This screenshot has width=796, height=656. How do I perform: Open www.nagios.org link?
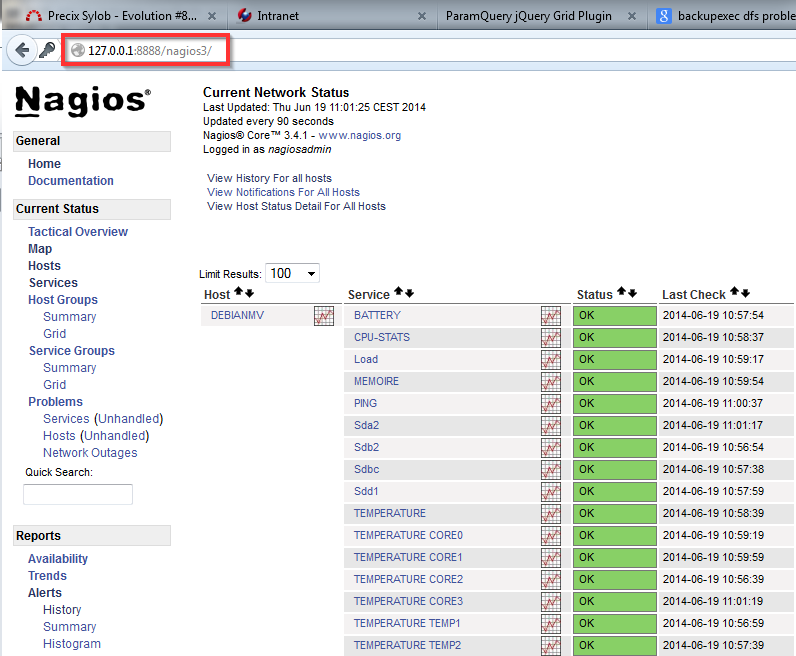point(359,136)
